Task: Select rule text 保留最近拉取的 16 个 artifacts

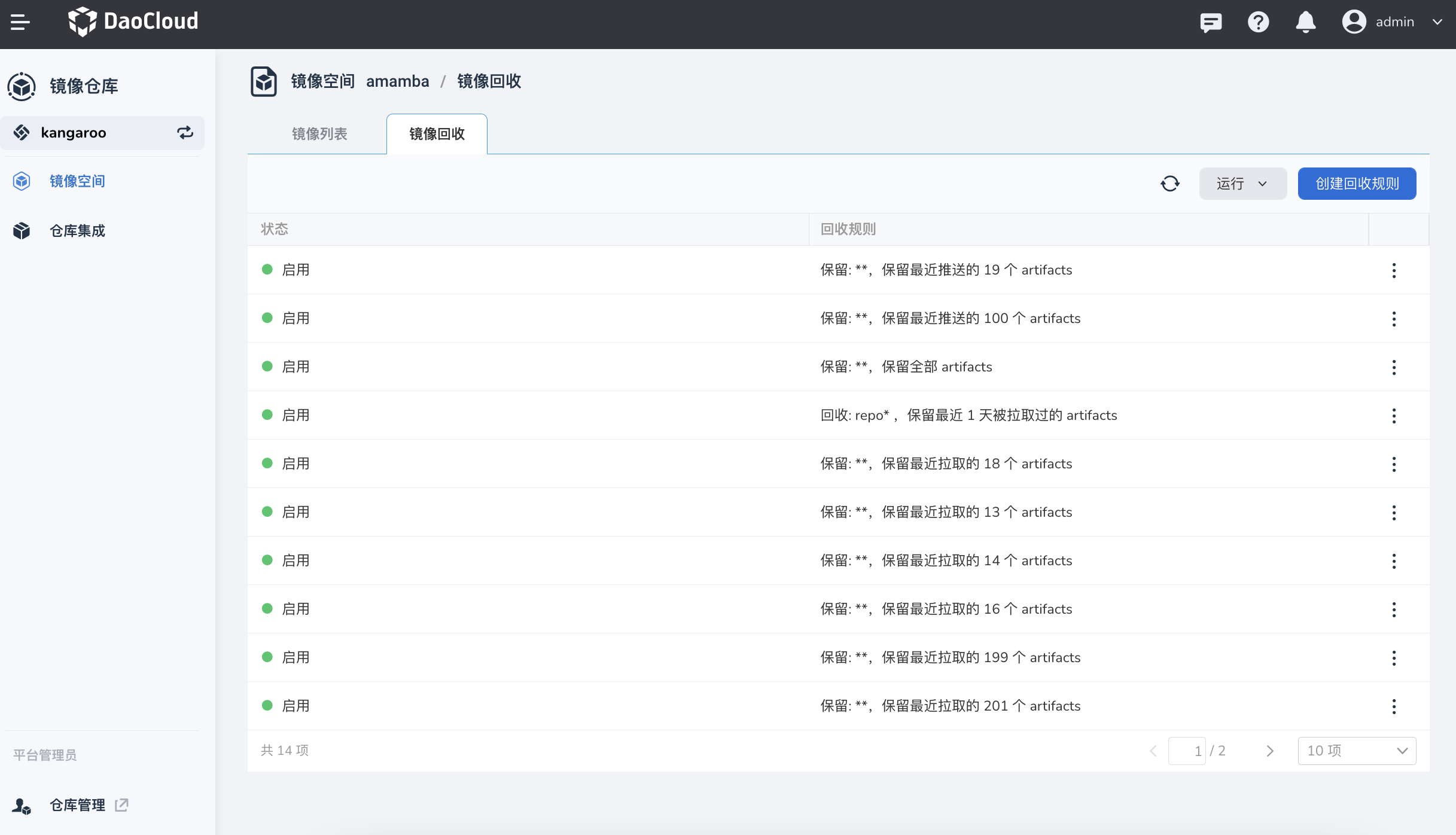Action: pos(977,609)
